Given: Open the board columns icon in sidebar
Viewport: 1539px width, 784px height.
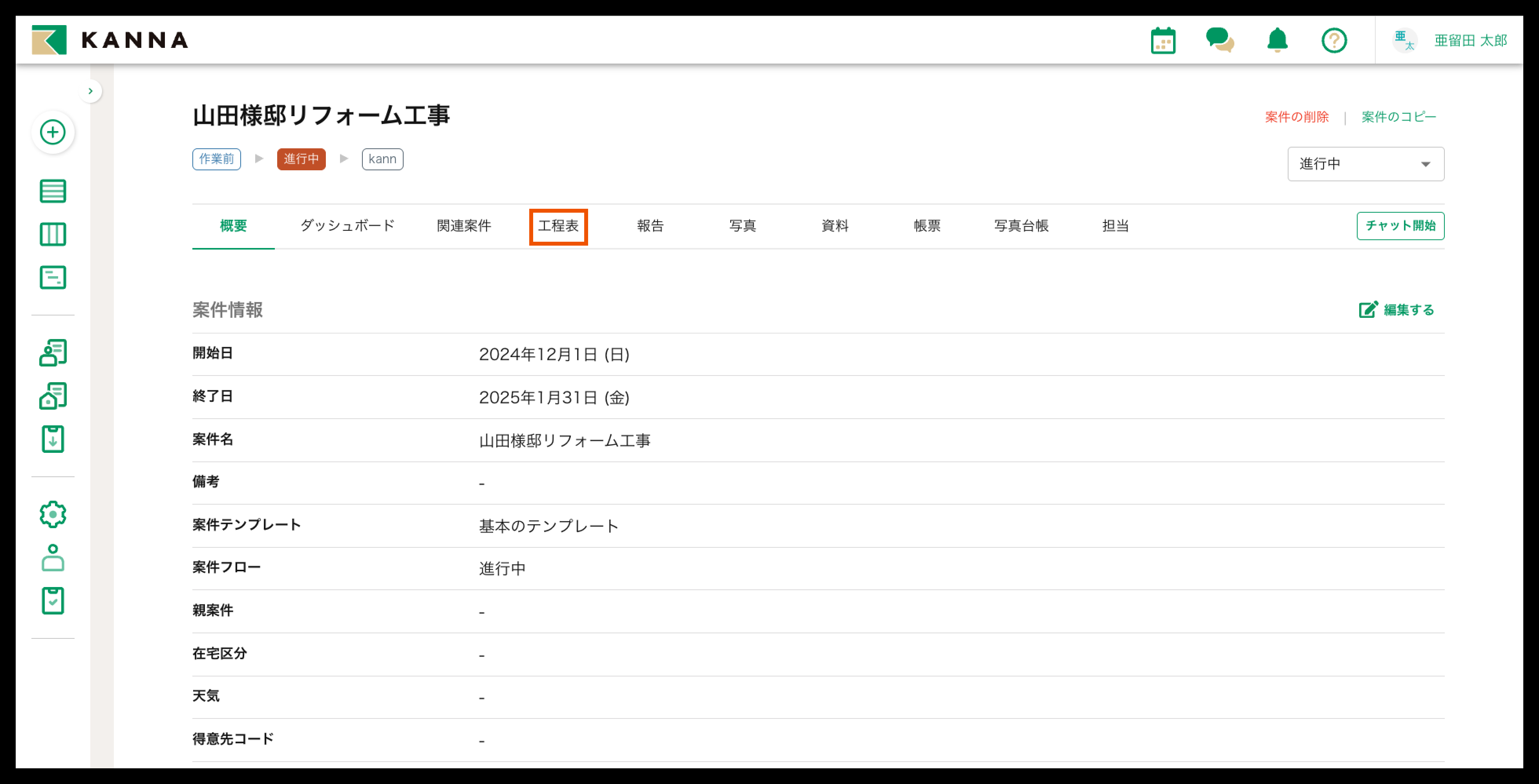Looking at the screenshot, I should coord(53,234).
